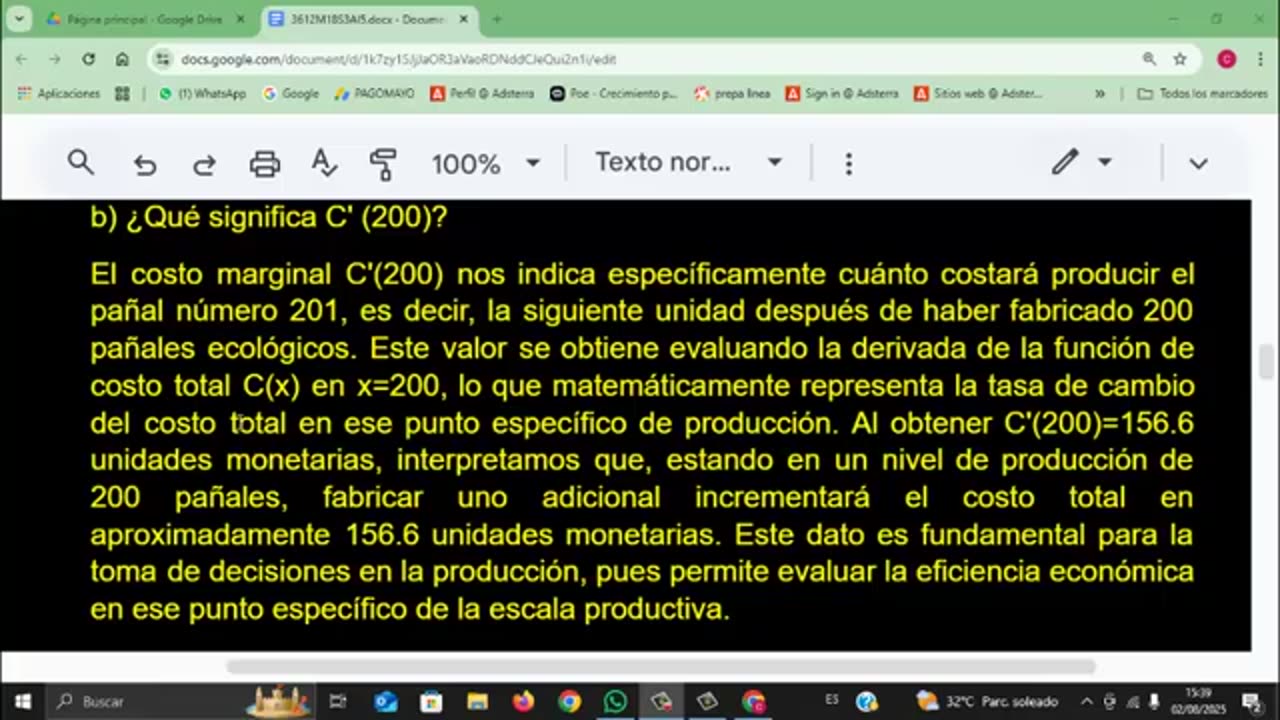
Task: Show hidden system tray icons chevron
Action: click(1087, 701)
